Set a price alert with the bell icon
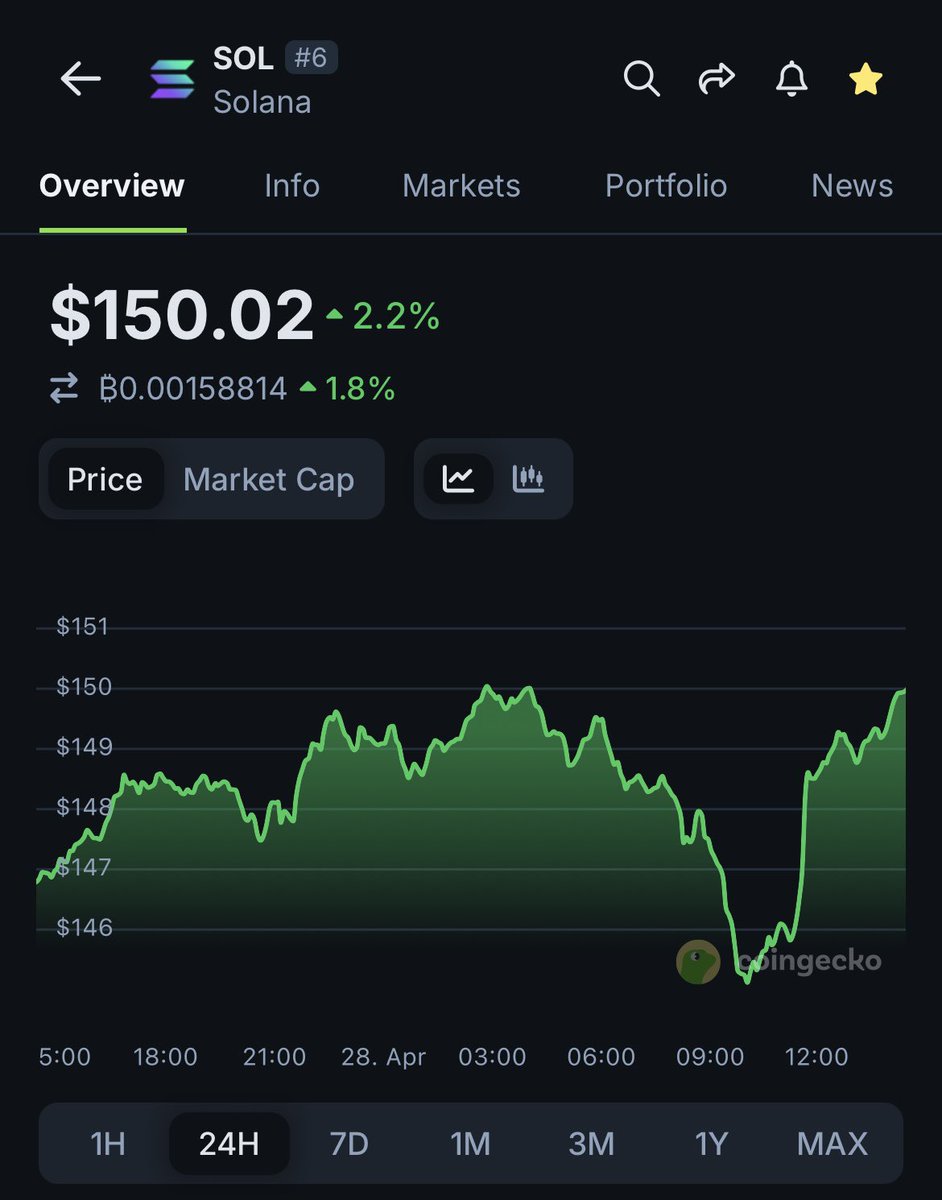This screenshot has width=942, height=1200. (791, 78)
